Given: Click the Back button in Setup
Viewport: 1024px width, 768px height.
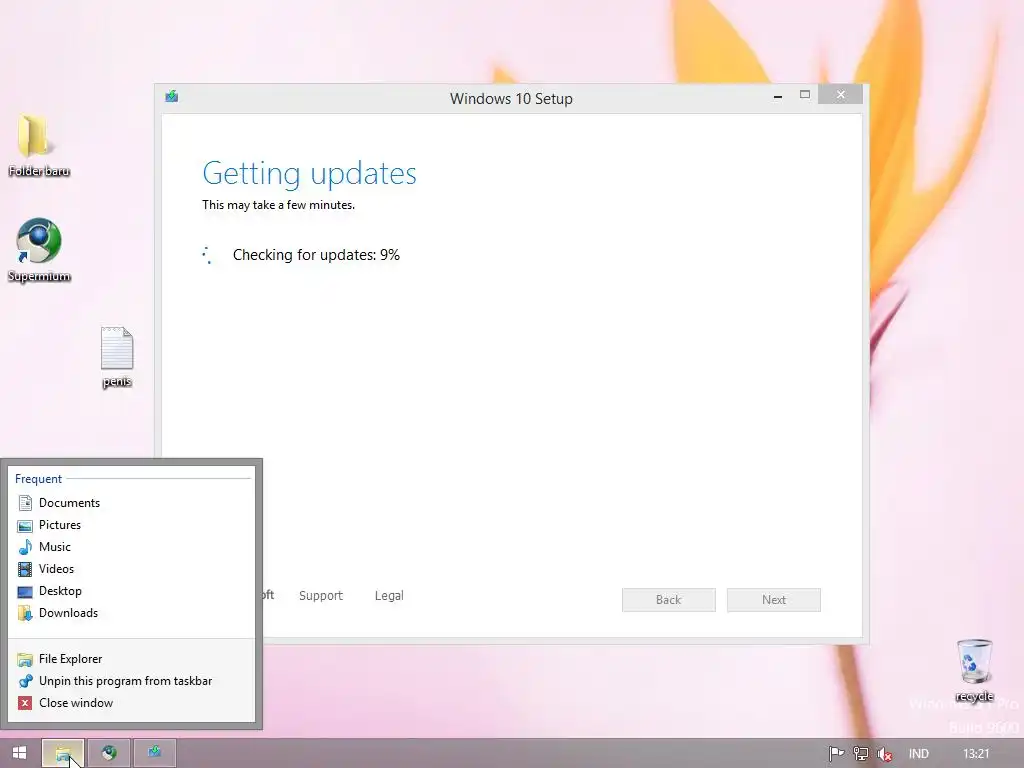Looking at the screenshot, I should coord(669,600).
